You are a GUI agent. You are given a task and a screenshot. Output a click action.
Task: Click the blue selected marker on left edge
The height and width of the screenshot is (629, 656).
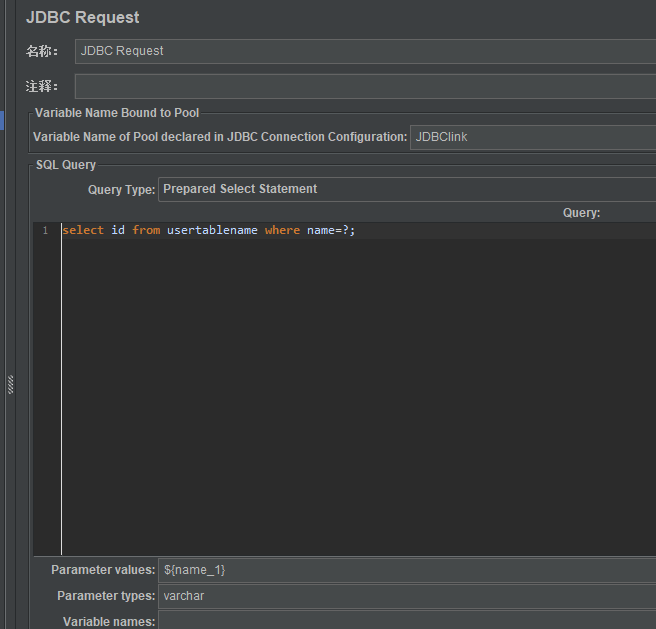coord(2,120)
